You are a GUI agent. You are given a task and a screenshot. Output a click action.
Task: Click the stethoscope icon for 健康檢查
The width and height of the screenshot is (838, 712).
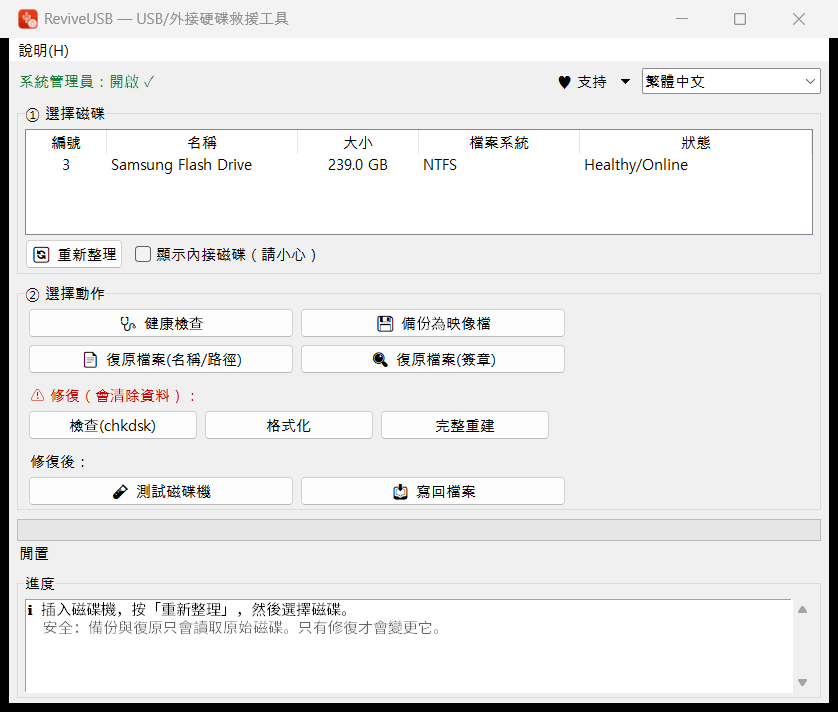(128, 323)
